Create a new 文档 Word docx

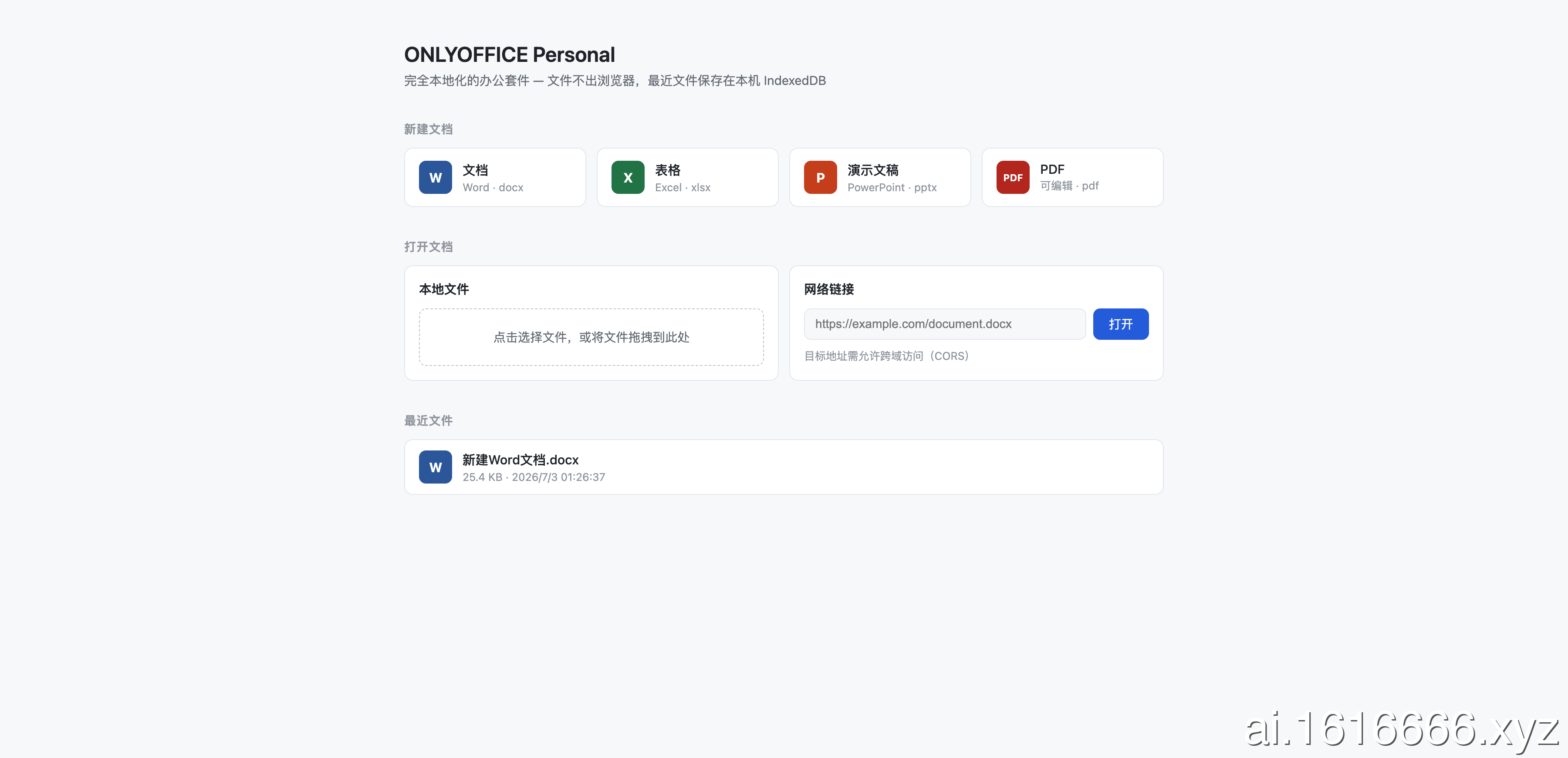coord(495,177)
